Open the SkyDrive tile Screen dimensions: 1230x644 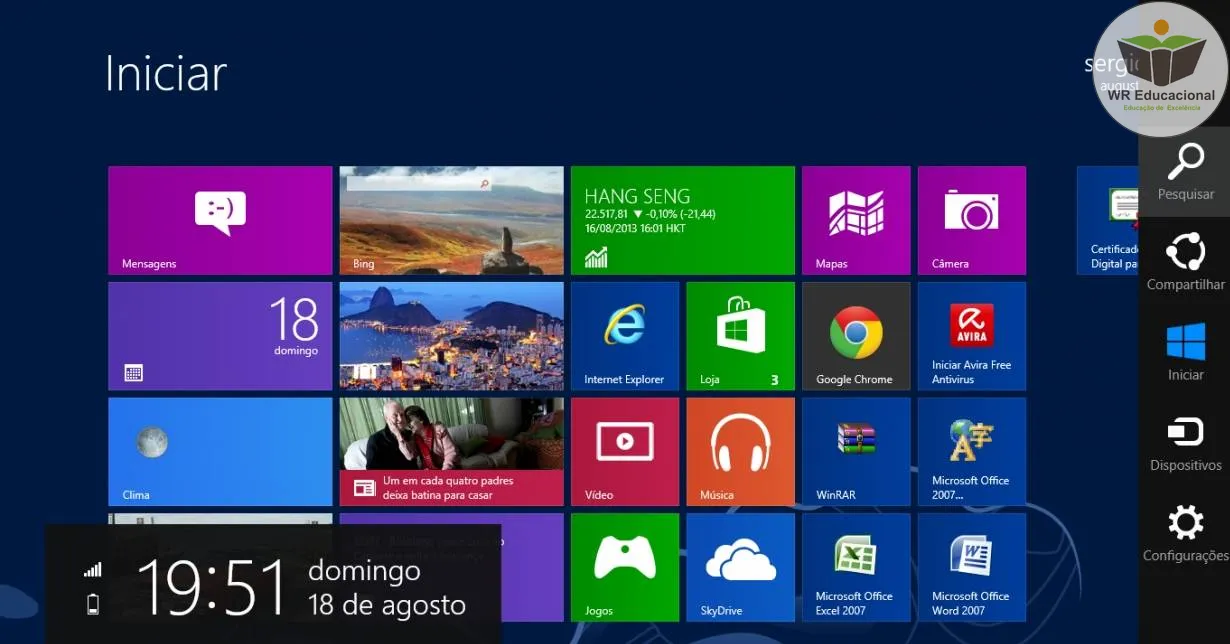click(741, 567)
